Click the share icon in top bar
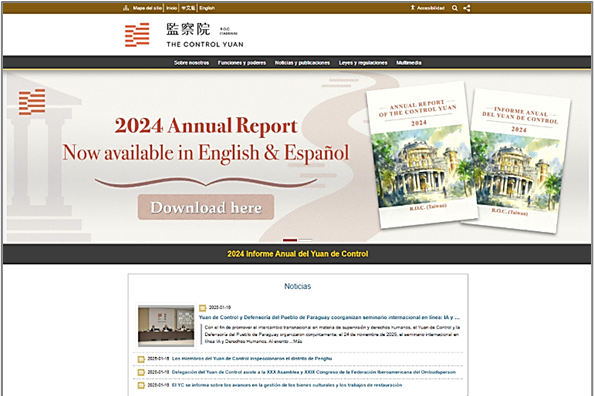 pos(467,8)
